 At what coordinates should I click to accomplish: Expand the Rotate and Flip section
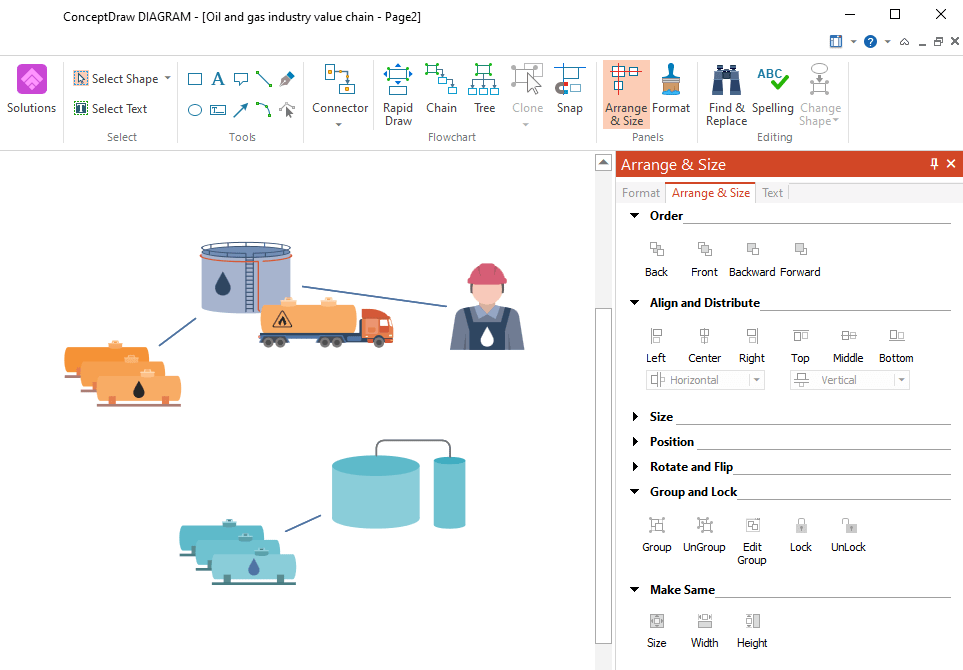(x=636, y=467)
